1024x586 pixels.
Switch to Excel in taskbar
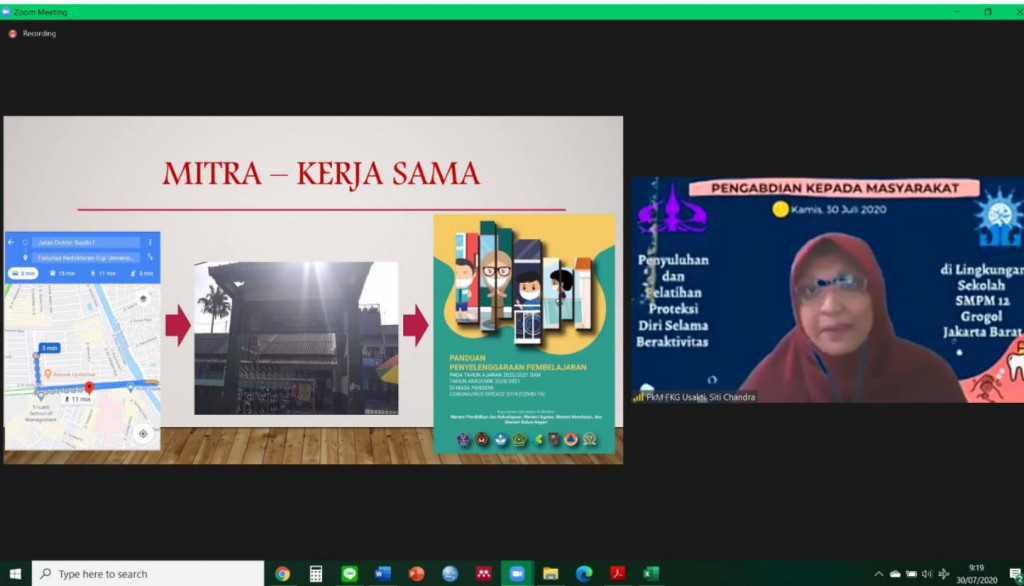click(x=651, y=574)
